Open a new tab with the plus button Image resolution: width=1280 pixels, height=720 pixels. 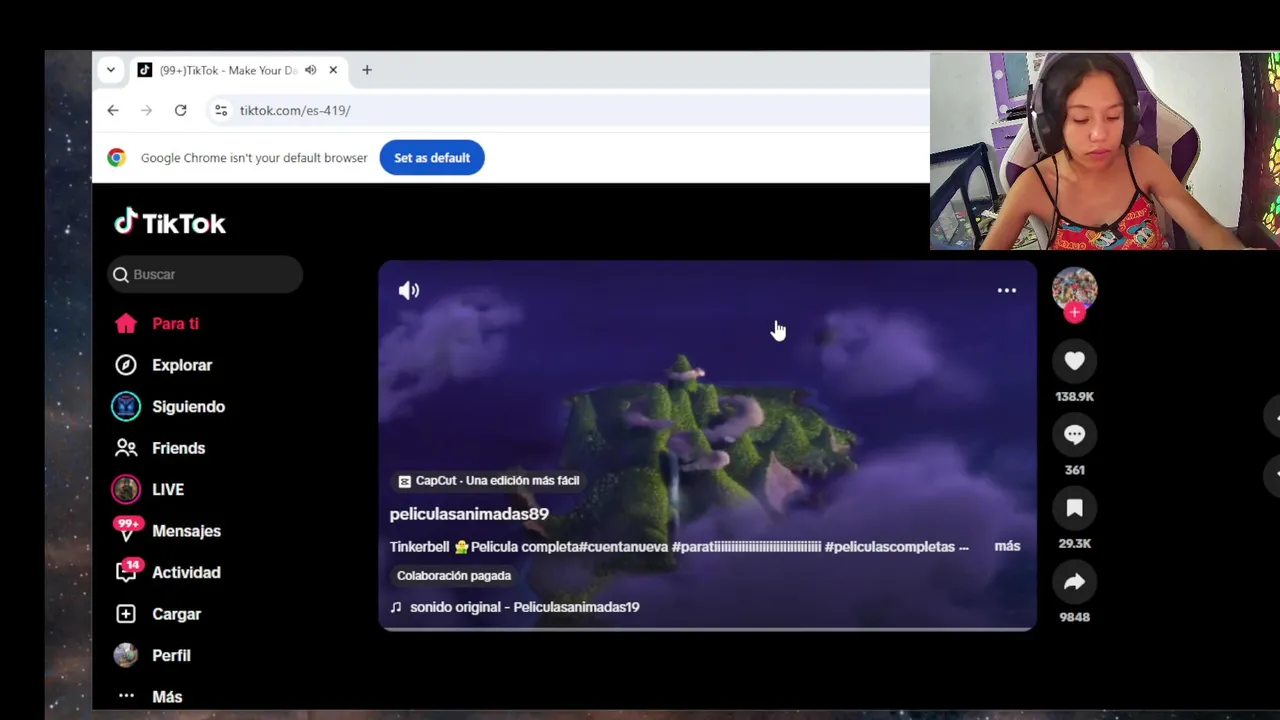pos(367,70)
